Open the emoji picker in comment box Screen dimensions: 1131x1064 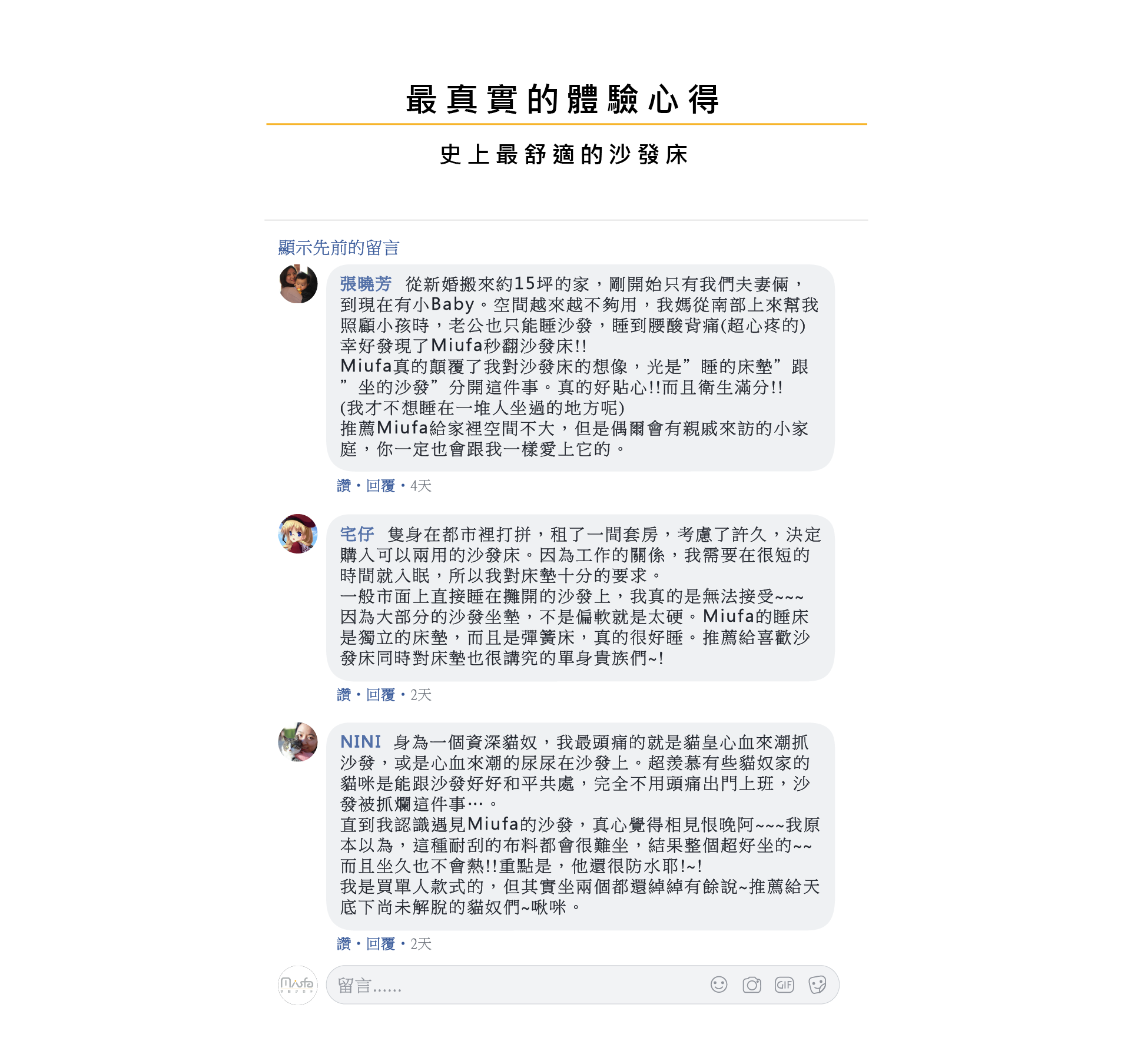(719, 985)
